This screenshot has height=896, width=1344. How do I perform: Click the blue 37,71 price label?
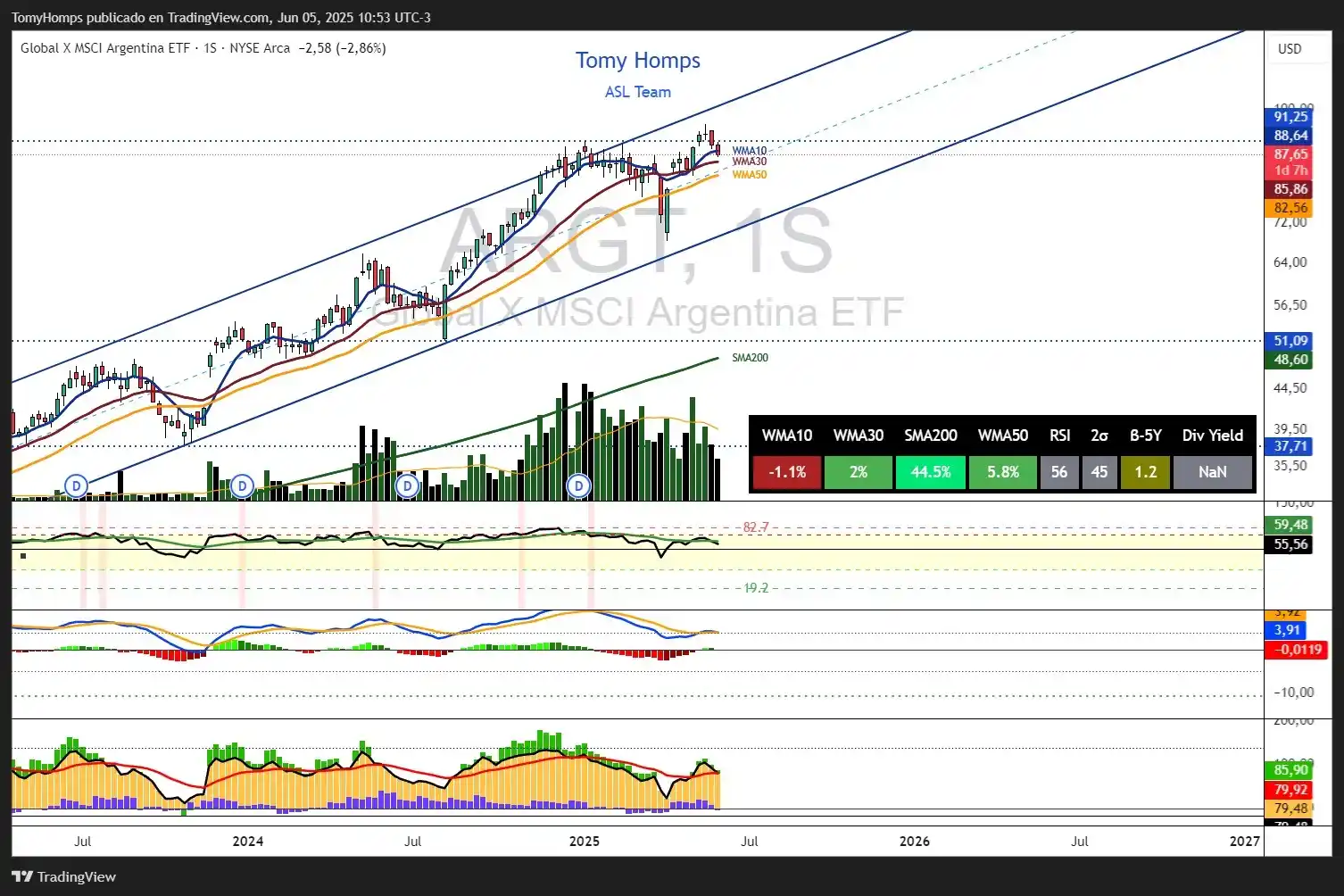click(x=1290, y=446)
